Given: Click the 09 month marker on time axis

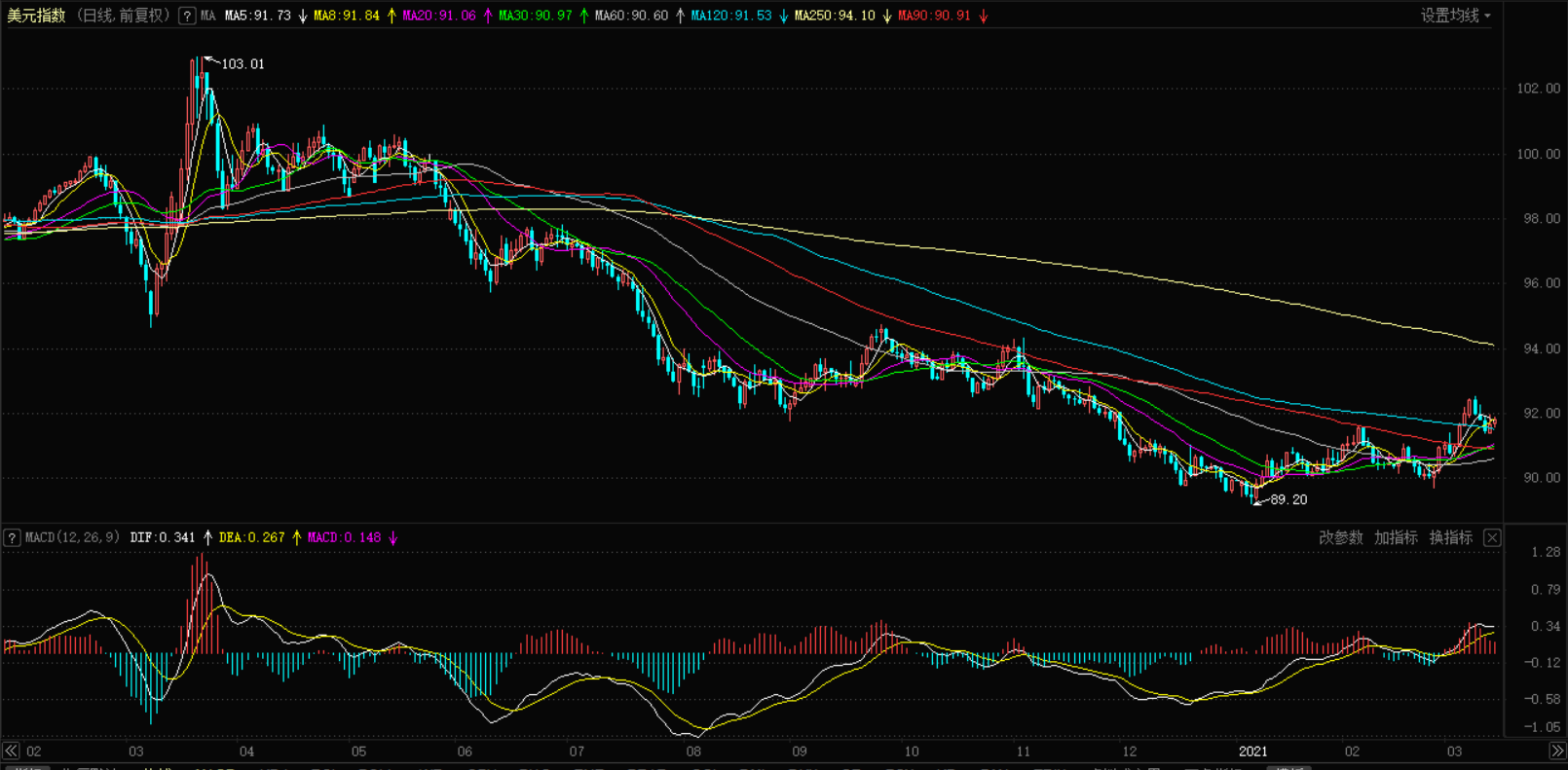Looking at the screenshot, I should tap(800, 752).
